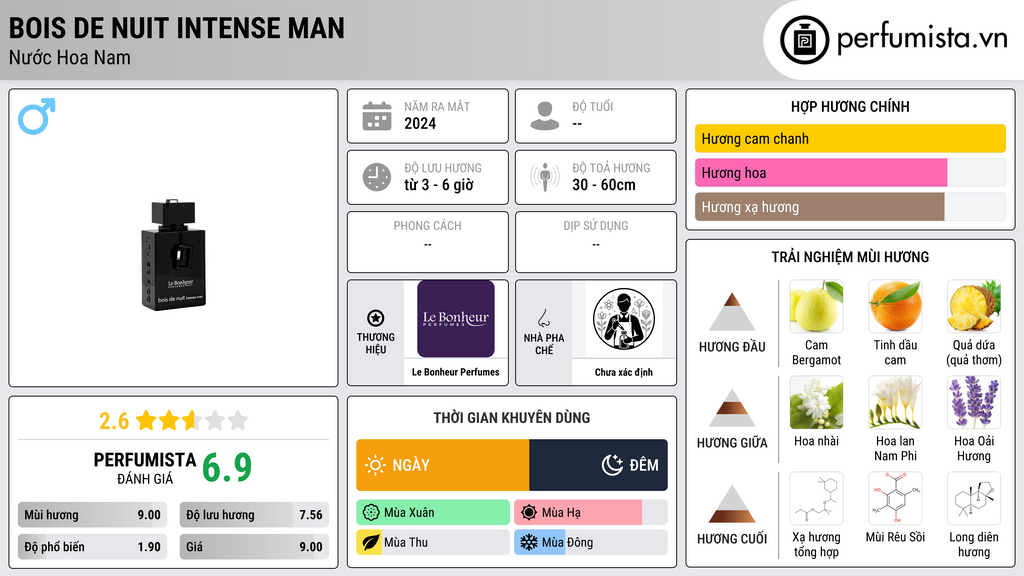Image resolution: width=1024 pixels, height=576 pixels.
Task: Click the perfumer illustration Chưa xác định
Action: 624,319
